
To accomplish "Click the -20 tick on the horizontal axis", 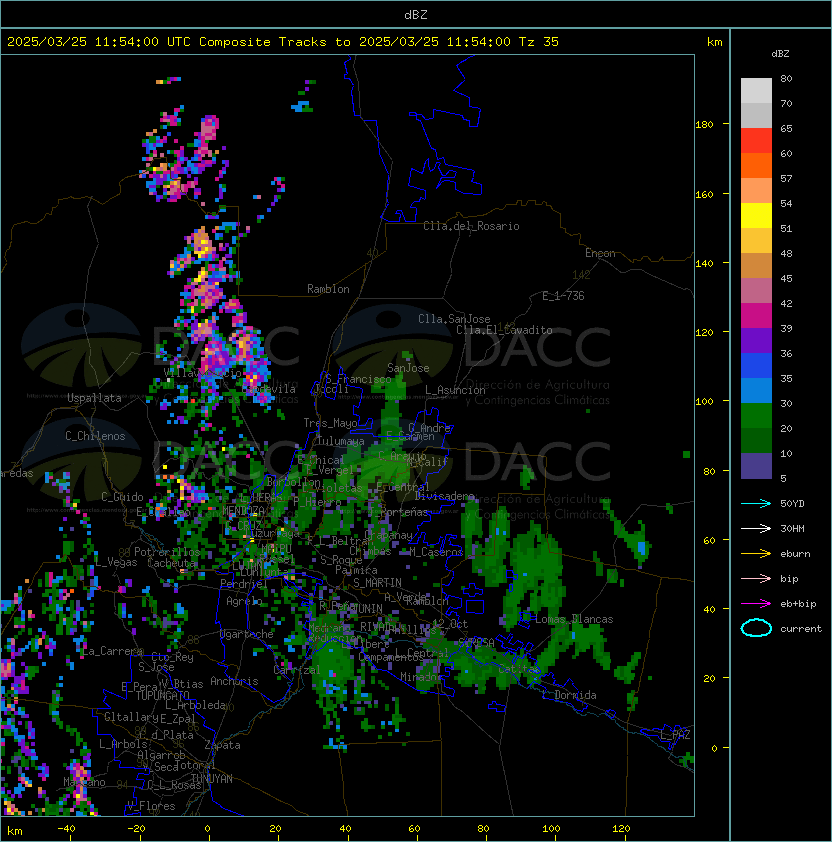I will 136,829.
